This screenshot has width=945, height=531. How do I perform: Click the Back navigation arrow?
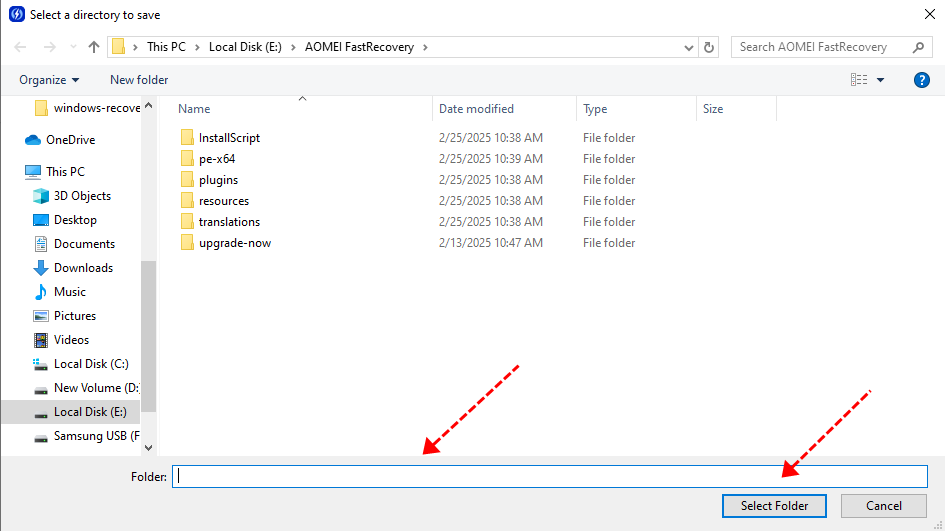tap(20, 47)
